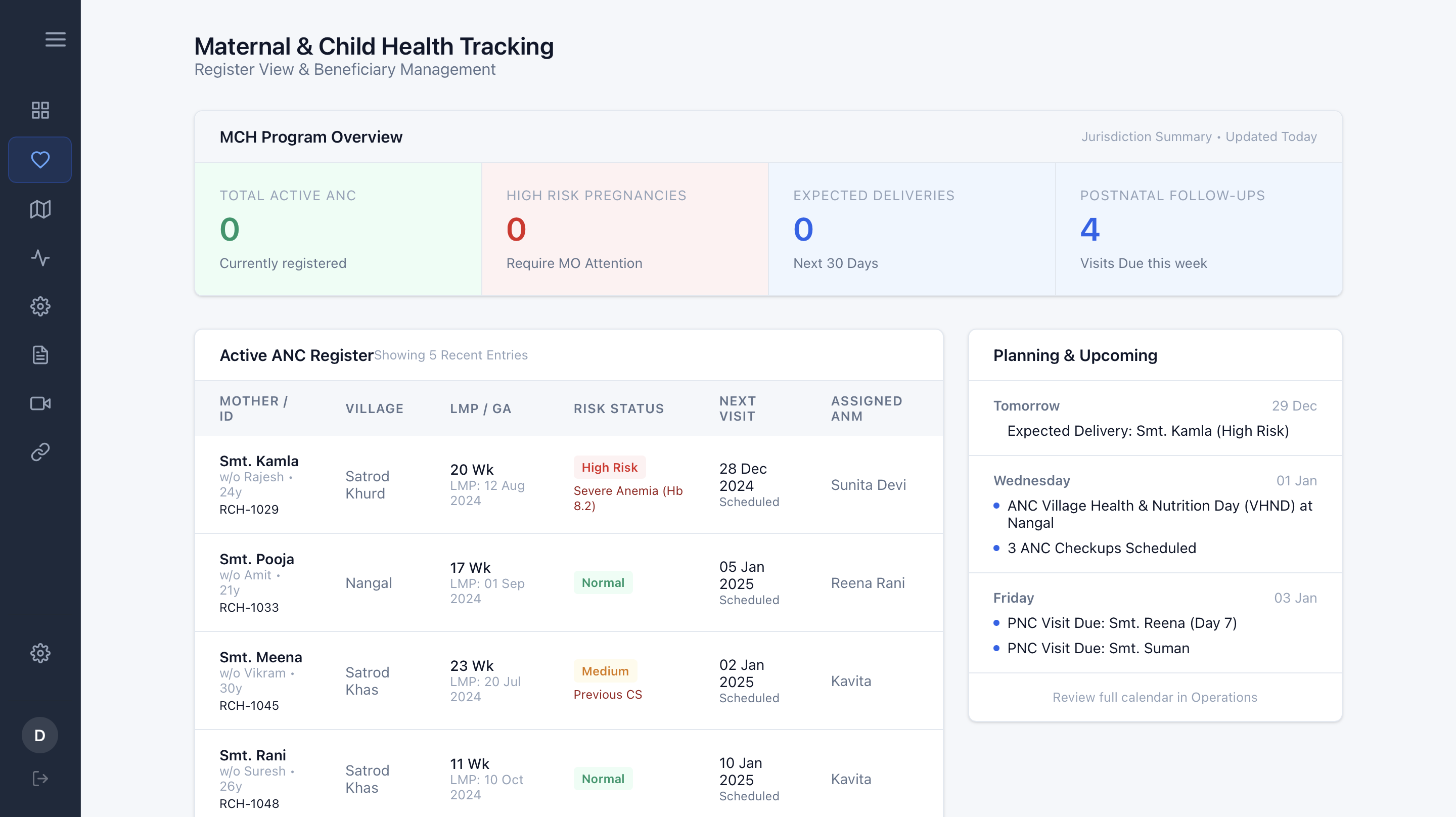This screenshot has width=1456, height=817.
Task: Click Satrod Khurd village cell
Action: (x=368, y=484)
